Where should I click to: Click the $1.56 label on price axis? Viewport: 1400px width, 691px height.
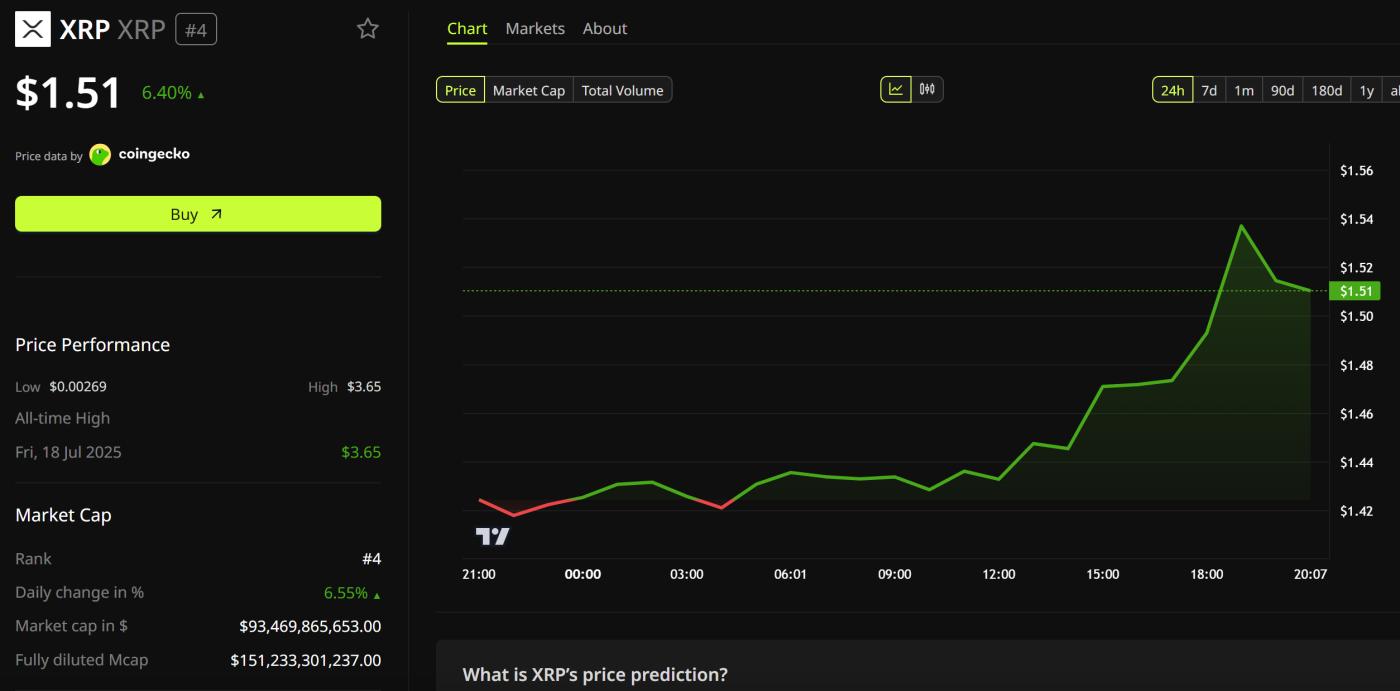tap(1357, 171)
